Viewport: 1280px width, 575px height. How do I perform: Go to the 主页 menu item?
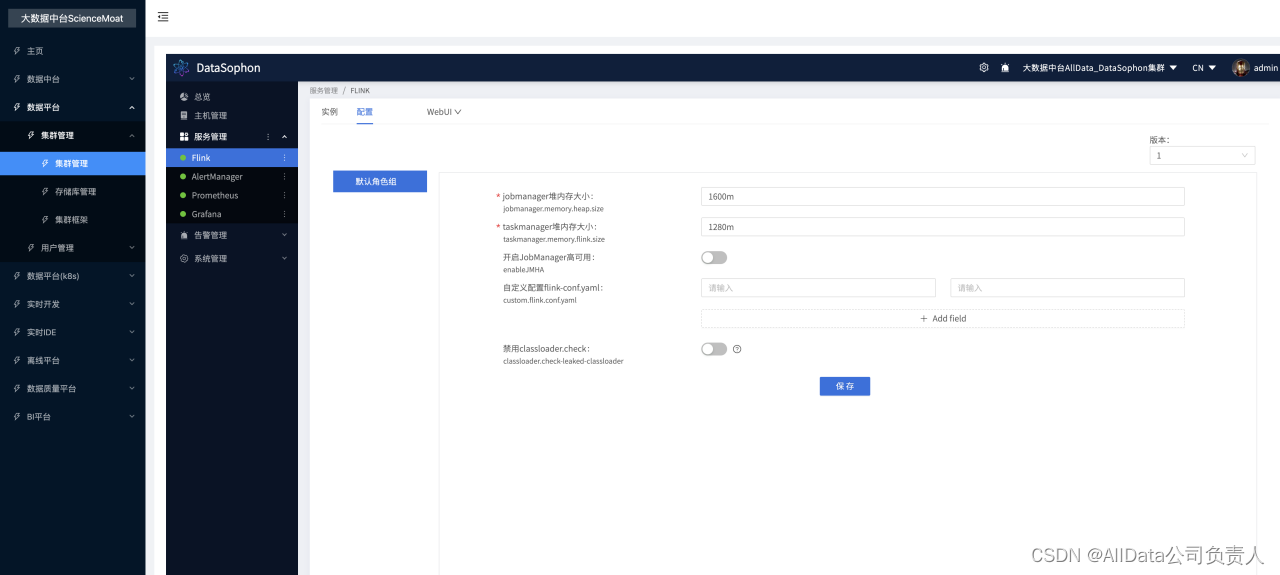[73, 51]
